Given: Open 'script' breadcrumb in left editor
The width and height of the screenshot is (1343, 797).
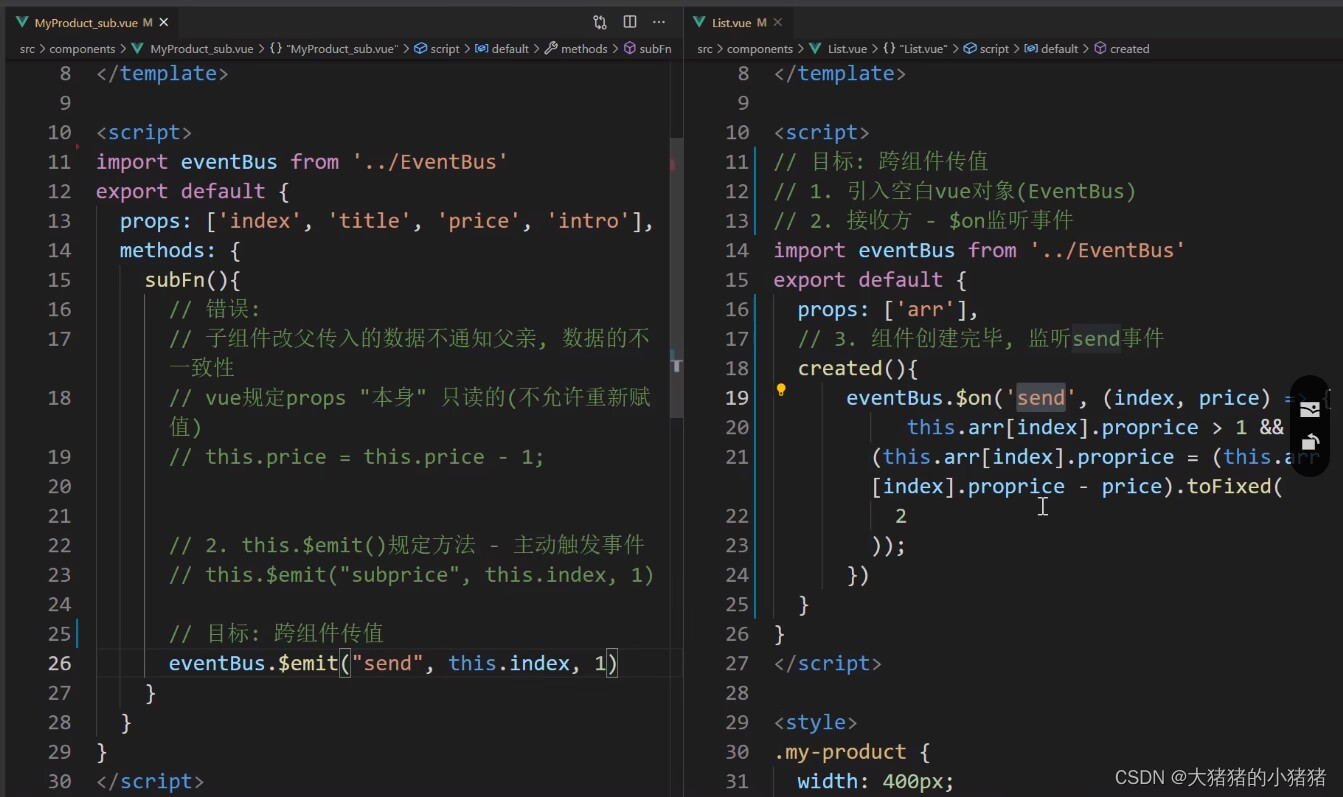Looking at the screenshot, I should 437,48.
